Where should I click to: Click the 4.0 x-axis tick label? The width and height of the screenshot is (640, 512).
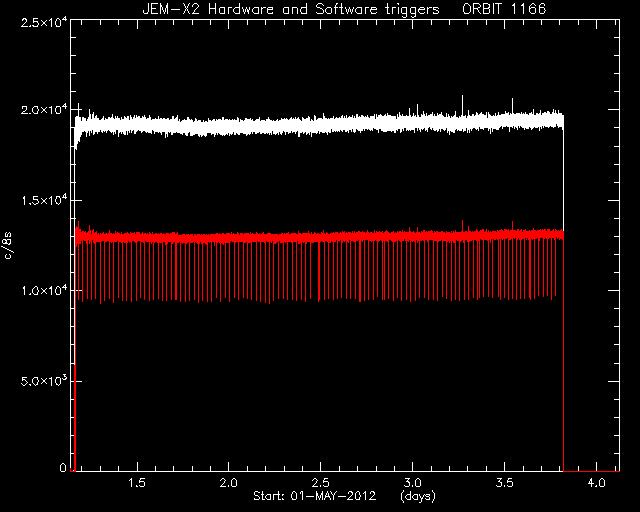click(596, 483)
